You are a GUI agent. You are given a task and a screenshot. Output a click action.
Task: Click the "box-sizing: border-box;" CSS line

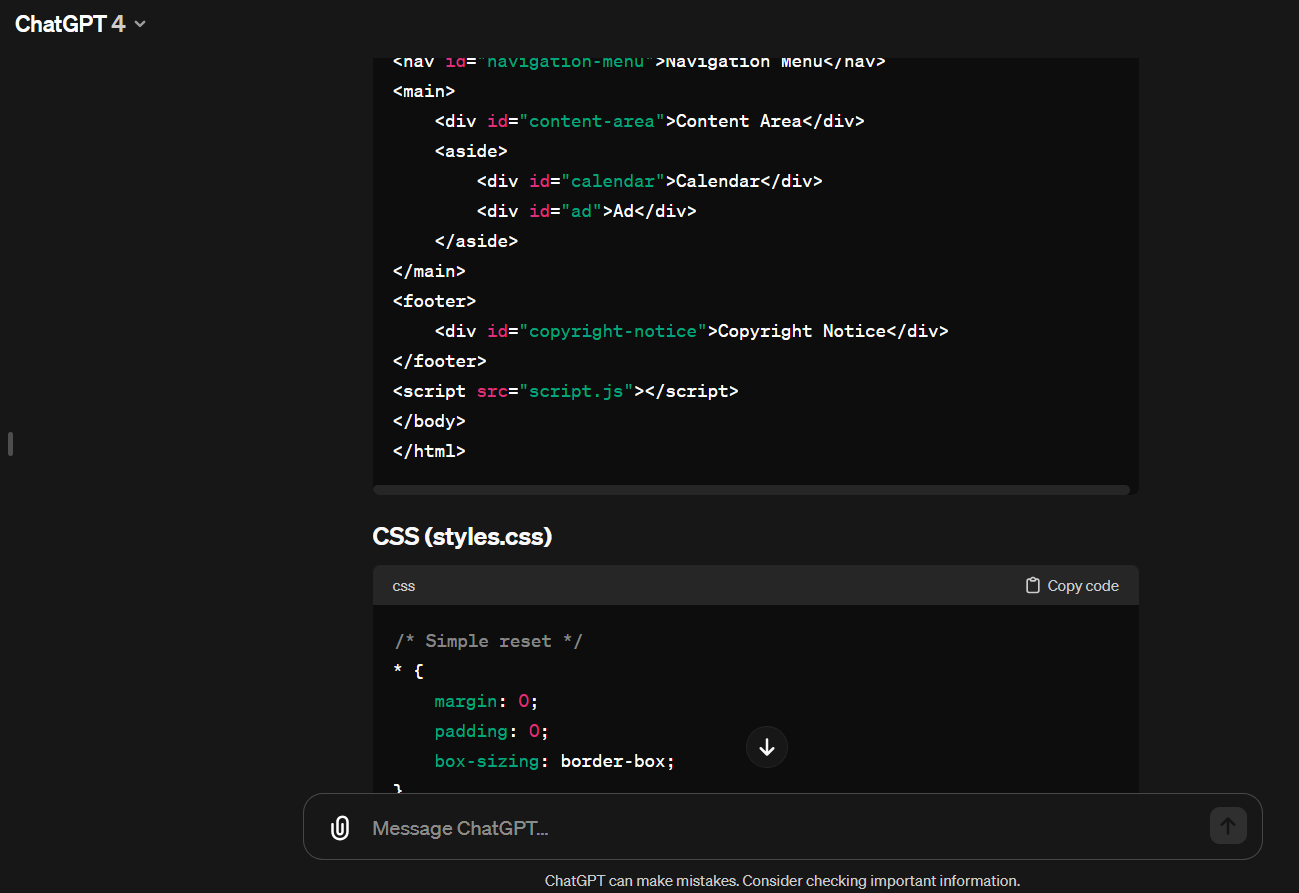[554, 761]
